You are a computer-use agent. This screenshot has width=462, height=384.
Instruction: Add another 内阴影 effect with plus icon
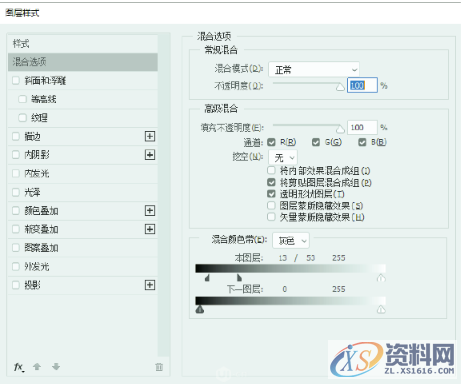point(150,155)
